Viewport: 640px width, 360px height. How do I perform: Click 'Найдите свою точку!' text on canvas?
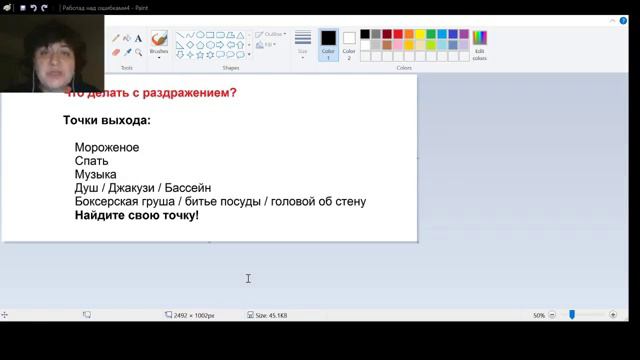(137, 216)
